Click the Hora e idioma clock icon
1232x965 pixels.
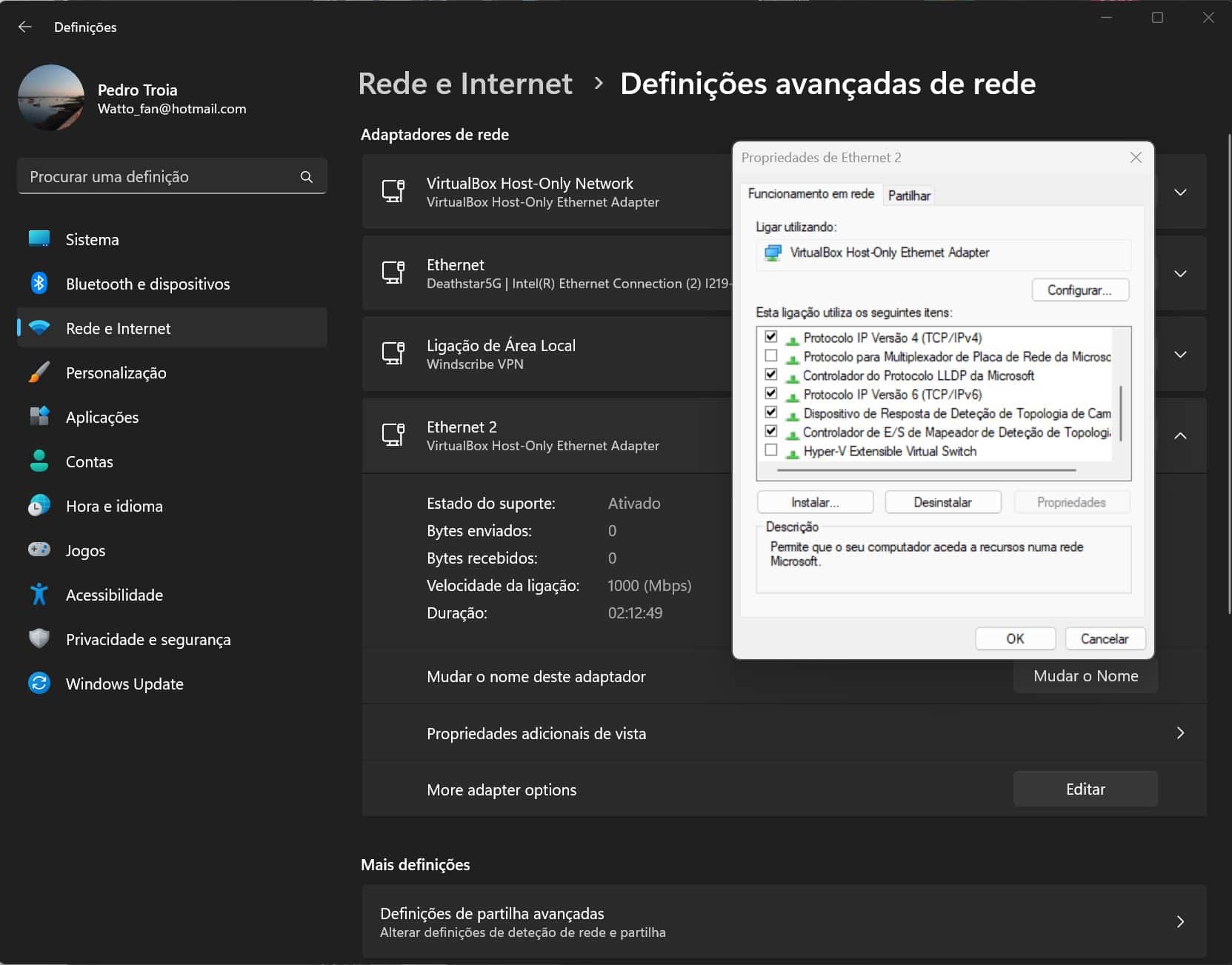[39, 506]
